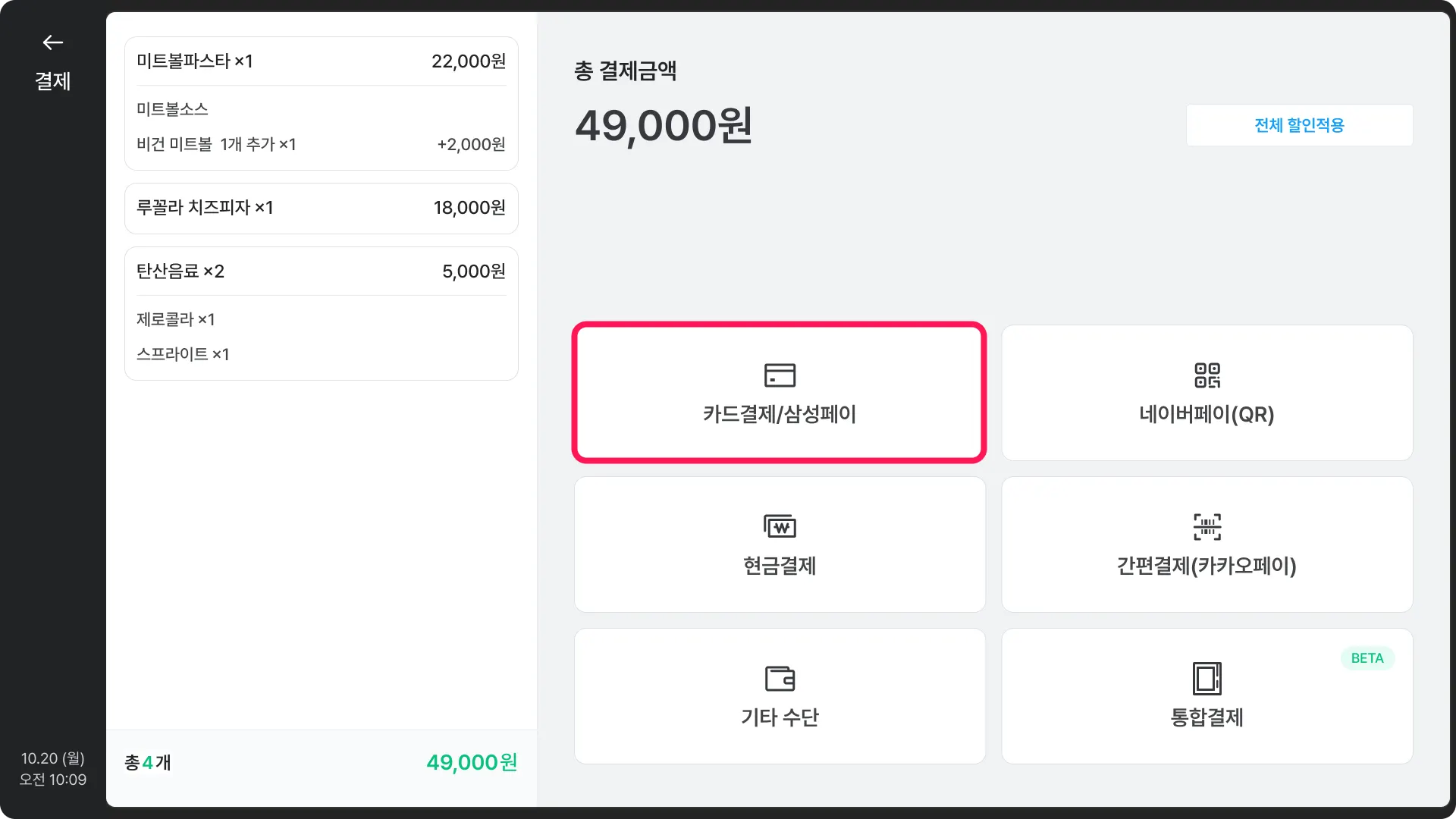Choose 통합결제 payment label
Image resolution: width=1456 pixels, height=819 pixels.
[1207, 717]
